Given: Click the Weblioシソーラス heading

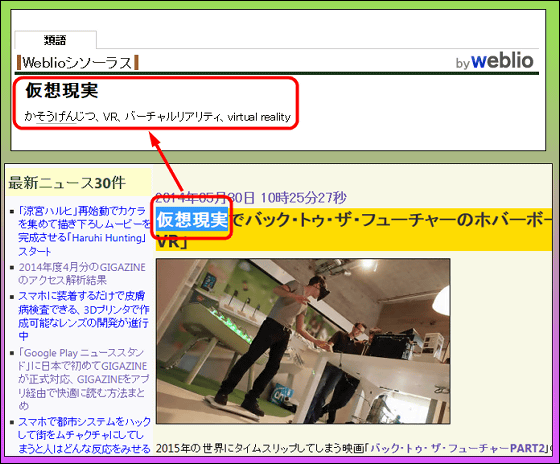Looking at the screenshot, I should (x=78, y=63).
